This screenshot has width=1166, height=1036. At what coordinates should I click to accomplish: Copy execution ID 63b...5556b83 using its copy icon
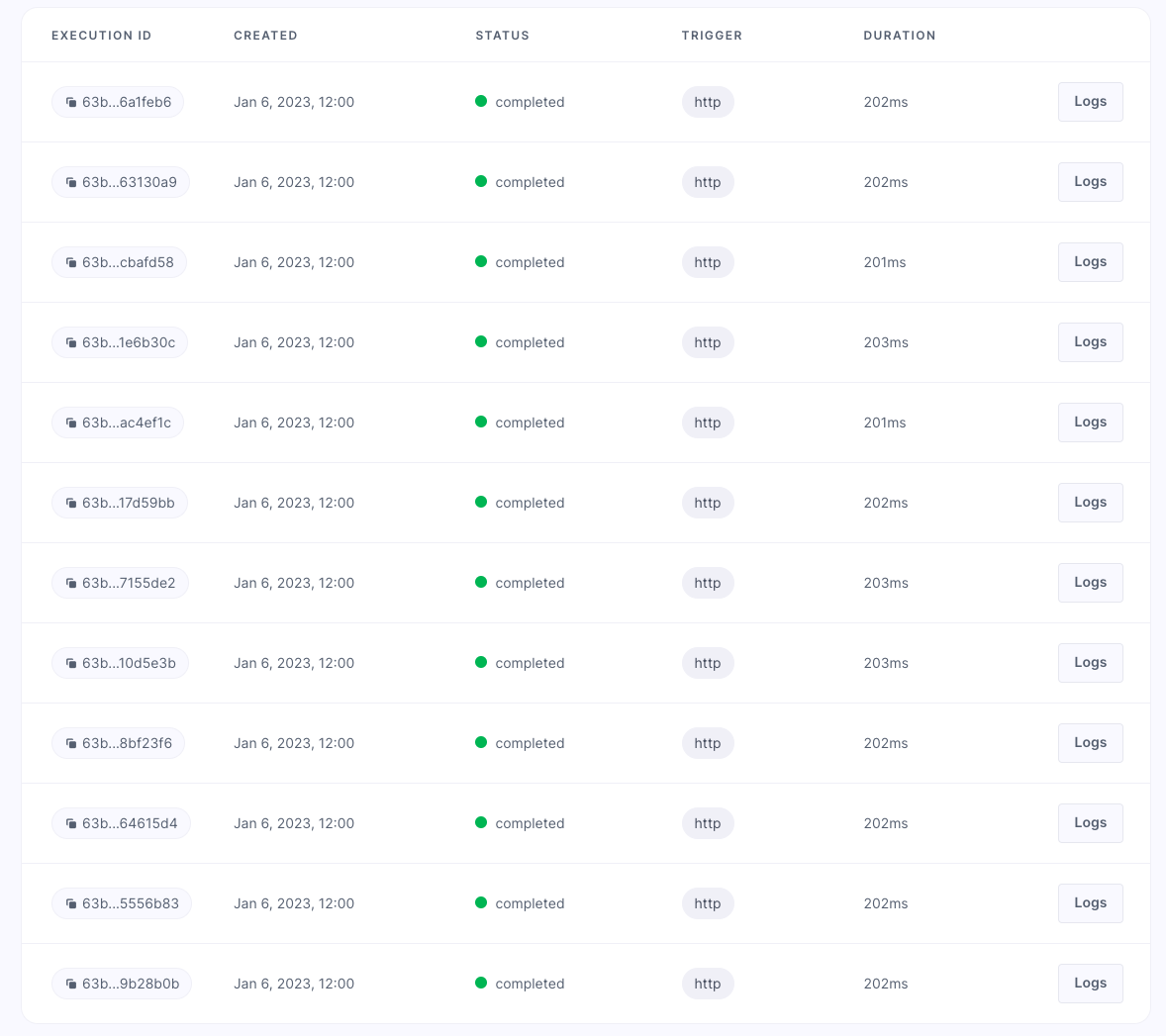click(x=71, y=904)
